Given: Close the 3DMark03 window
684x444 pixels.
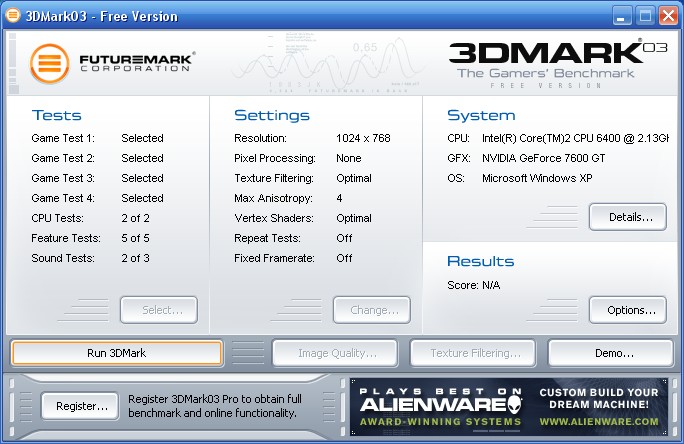Looking at the screenshot, I should (668, 16).
